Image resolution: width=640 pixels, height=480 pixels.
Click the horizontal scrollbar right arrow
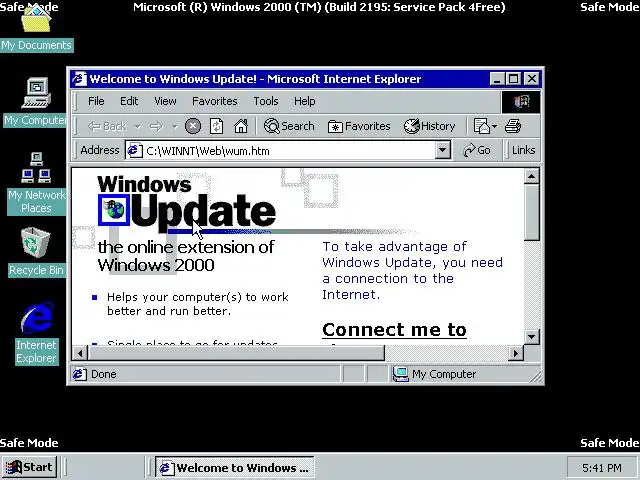pyautogui.click(x=516, y=353)
